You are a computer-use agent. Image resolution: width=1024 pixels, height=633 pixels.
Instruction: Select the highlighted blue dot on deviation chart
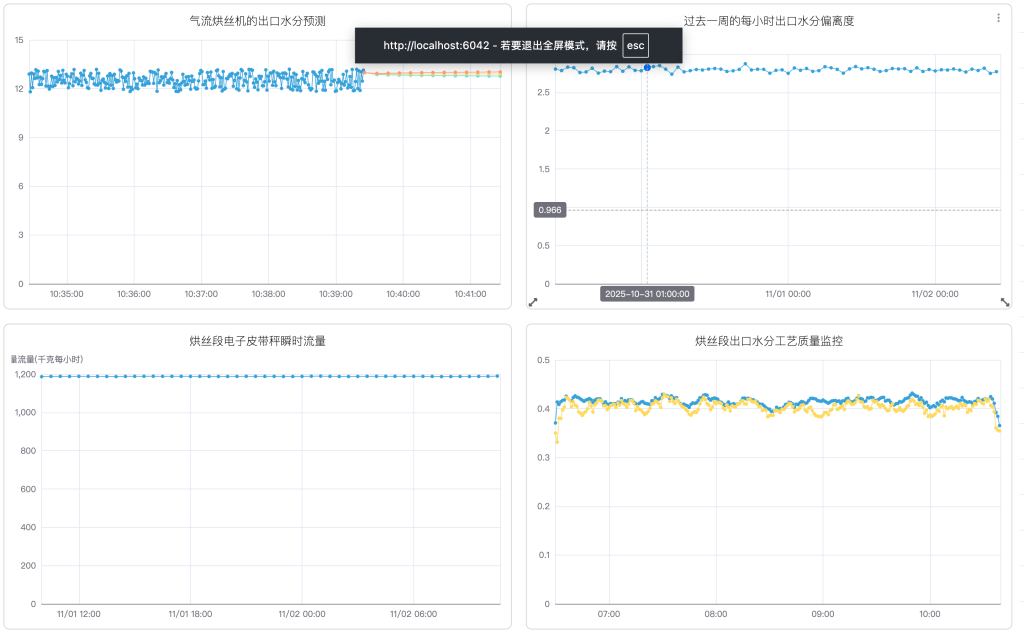(645, 68)
